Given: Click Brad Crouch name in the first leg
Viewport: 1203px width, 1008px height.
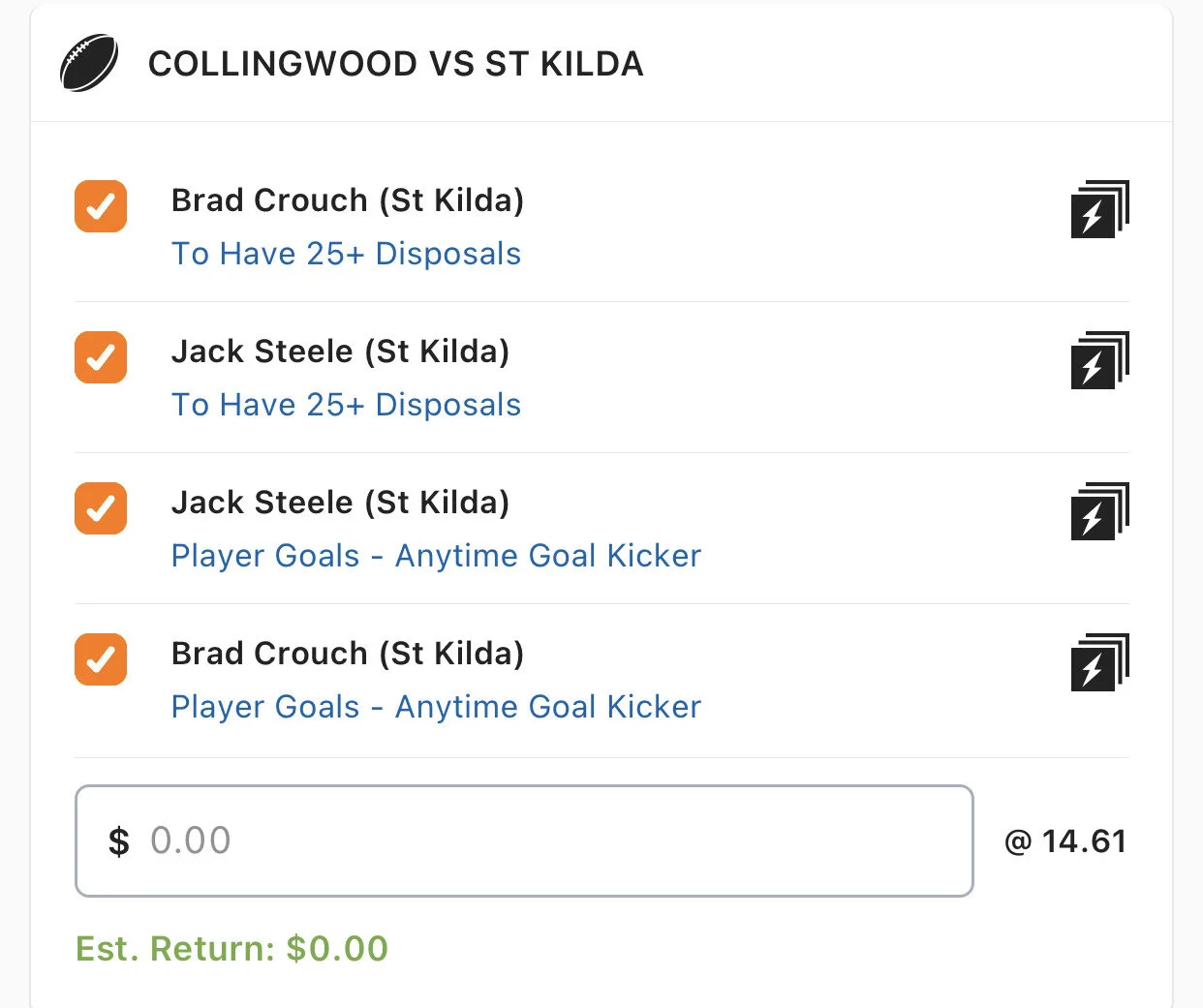Looking at the screenshot, I should 347,200.
